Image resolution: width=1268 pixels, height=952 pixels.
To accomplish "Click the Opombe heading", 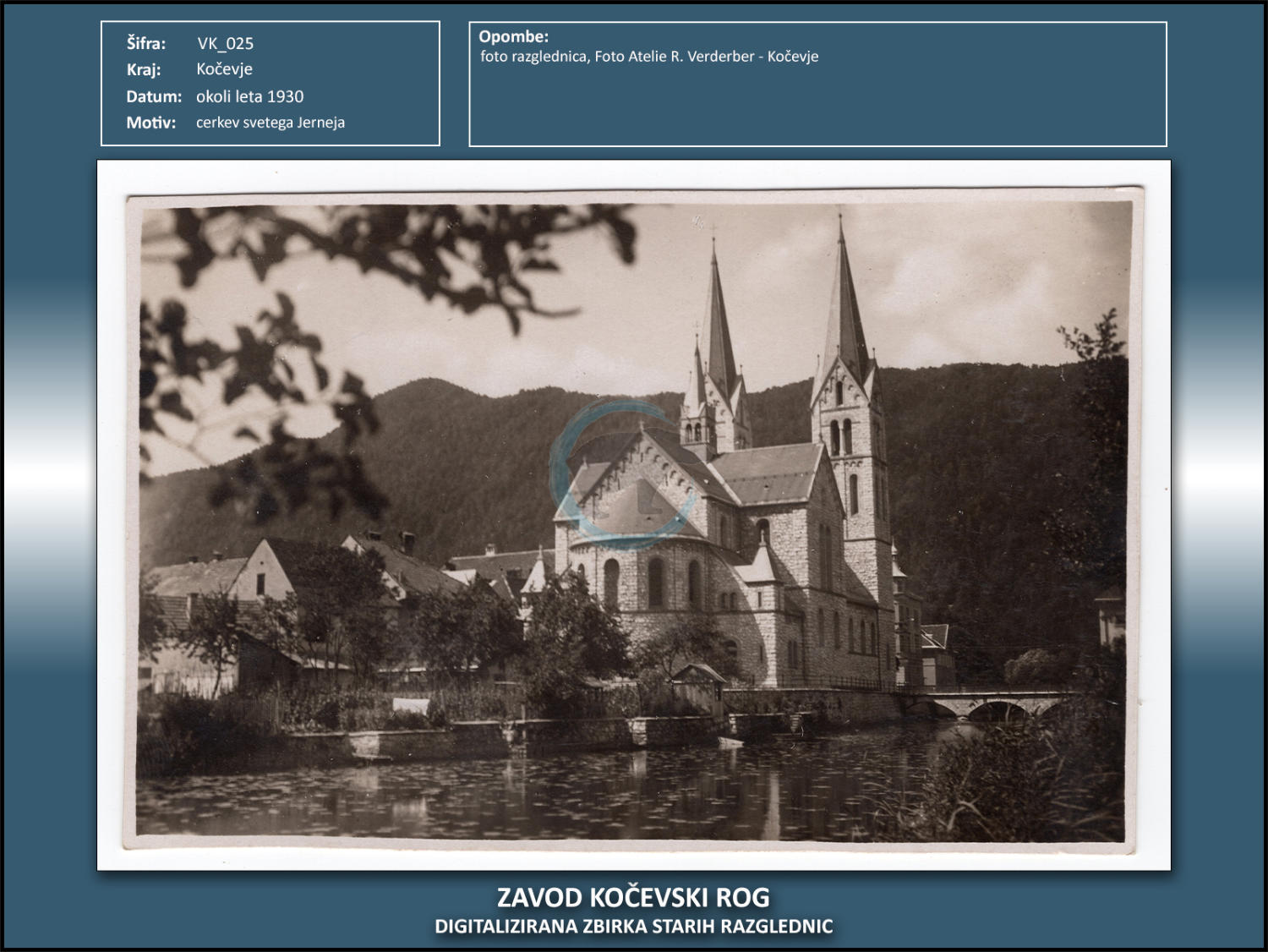I will pyautogui.click(x=513, y=36).
